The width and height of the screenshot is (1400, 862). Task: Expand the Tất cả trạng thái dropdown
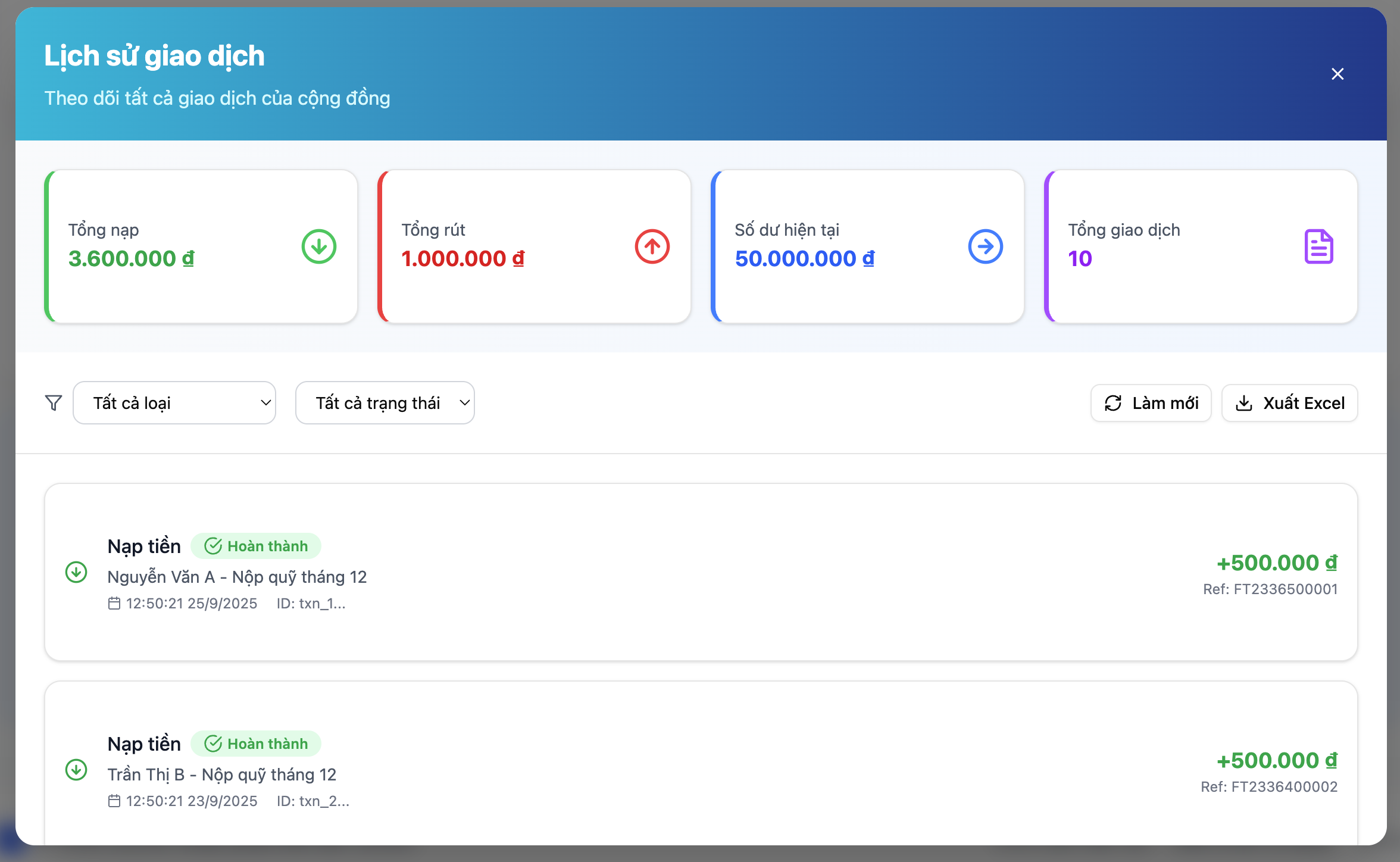tap(385, 403)
